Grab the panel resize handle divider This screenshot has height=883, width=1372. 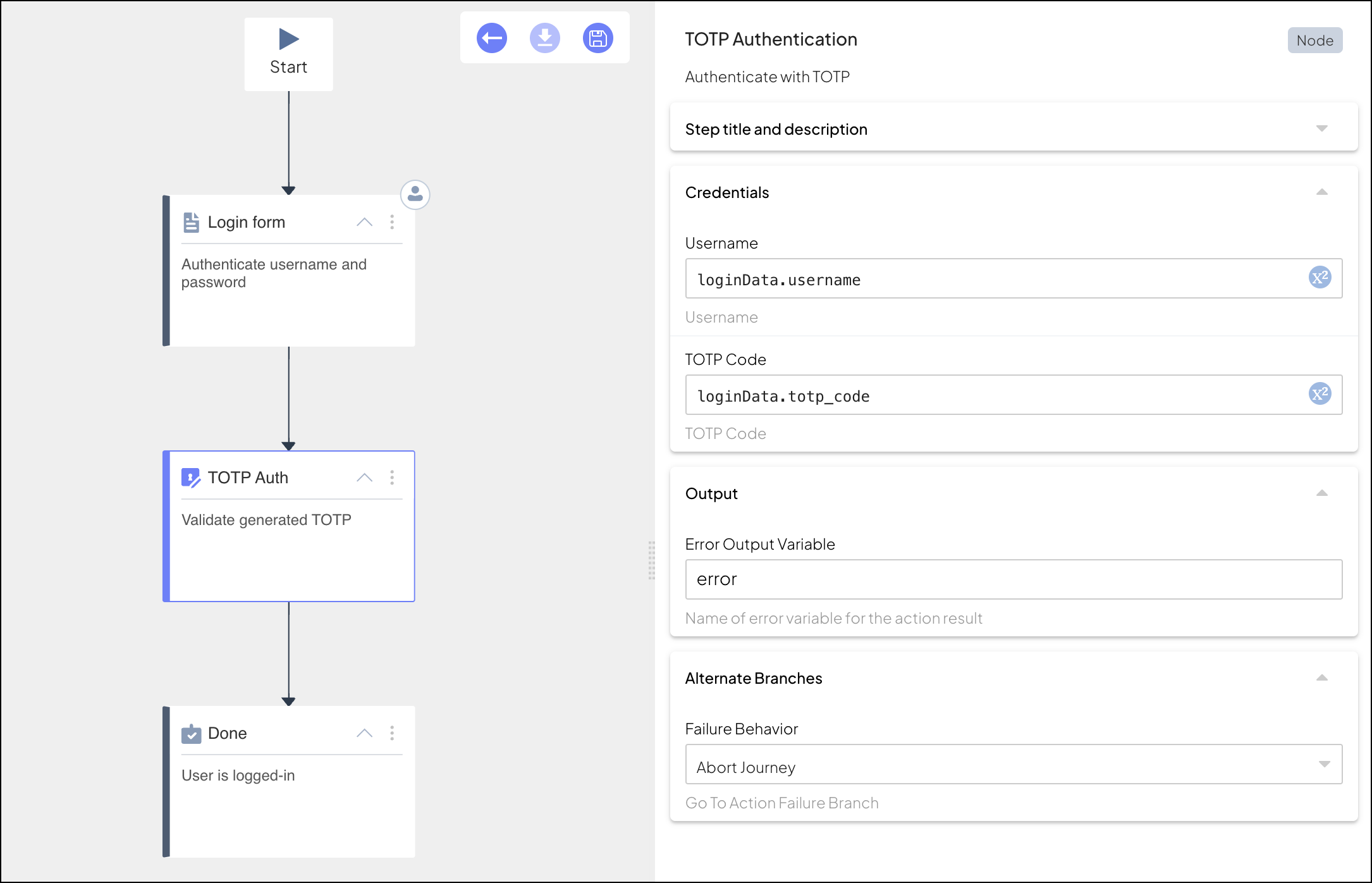(x=651, y=560)
